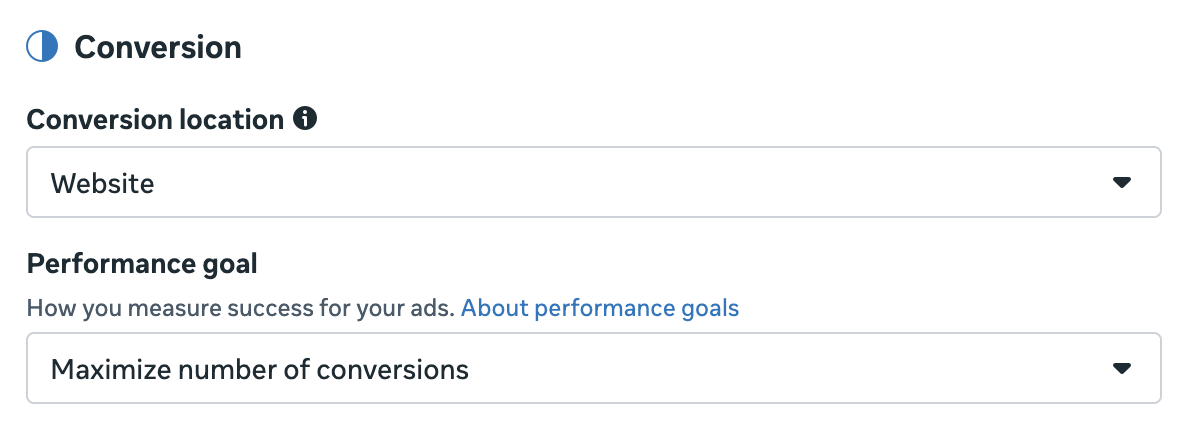Click the Website dropdown caret arrow

[x=1121, y=183]
